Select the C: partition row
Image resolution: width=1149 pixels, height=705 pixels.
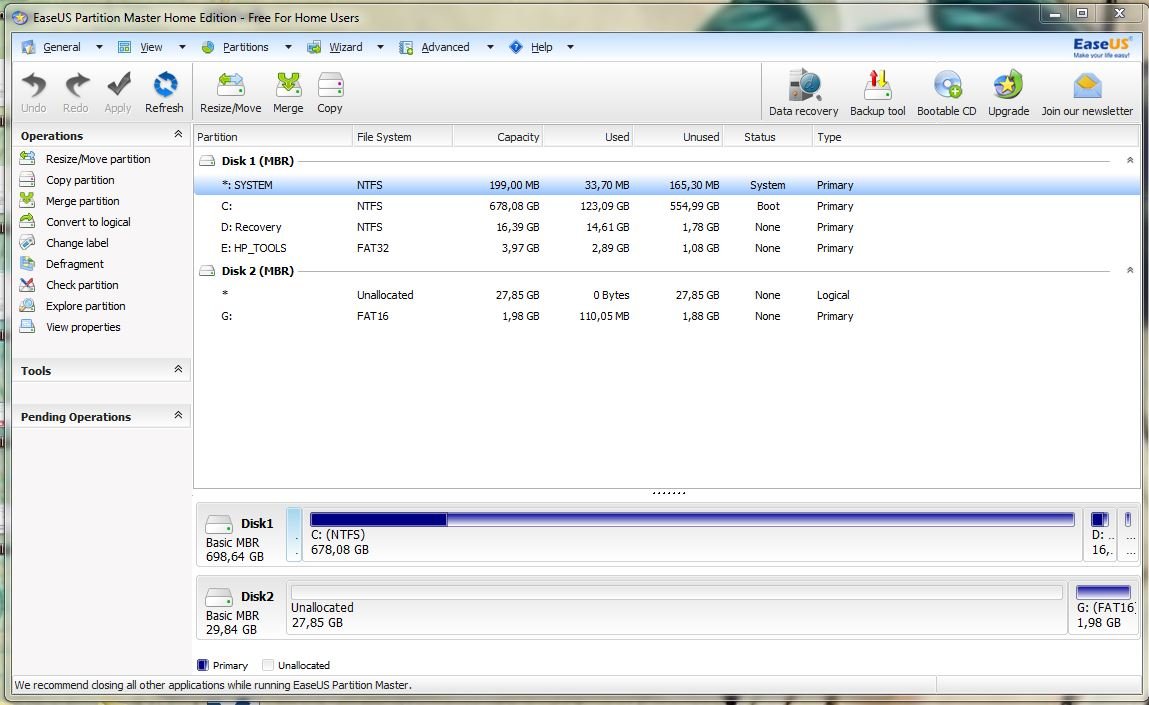[667, 207]
